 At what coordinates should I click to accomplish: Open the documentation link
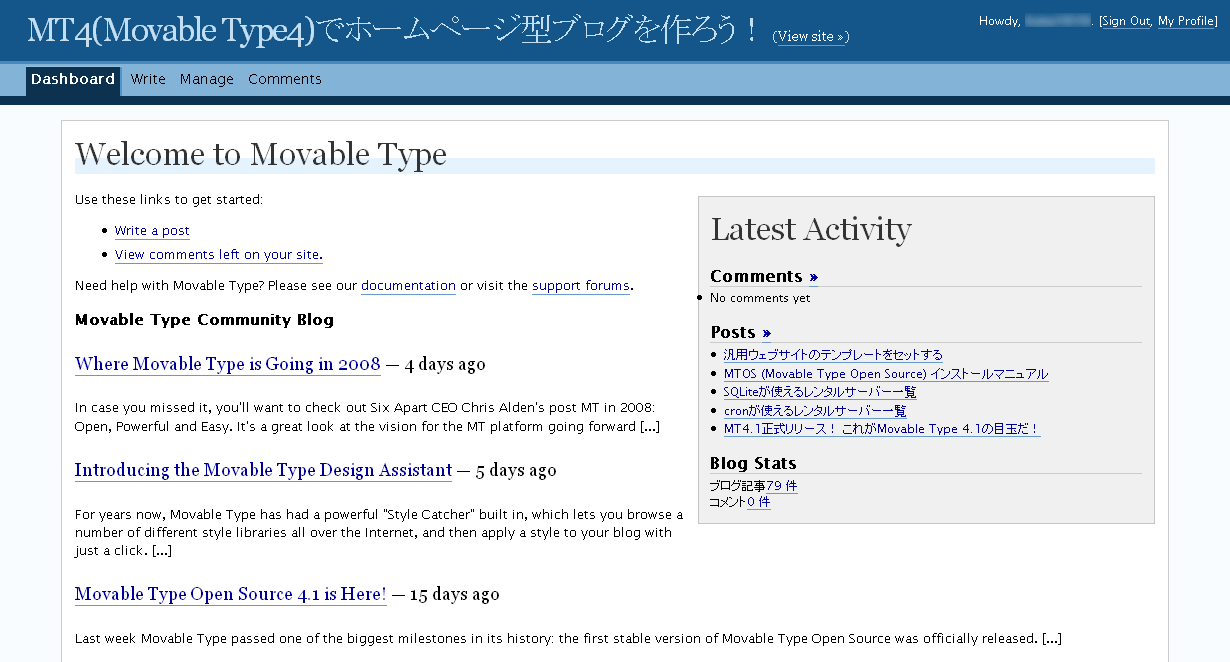(x=408, y=286)
